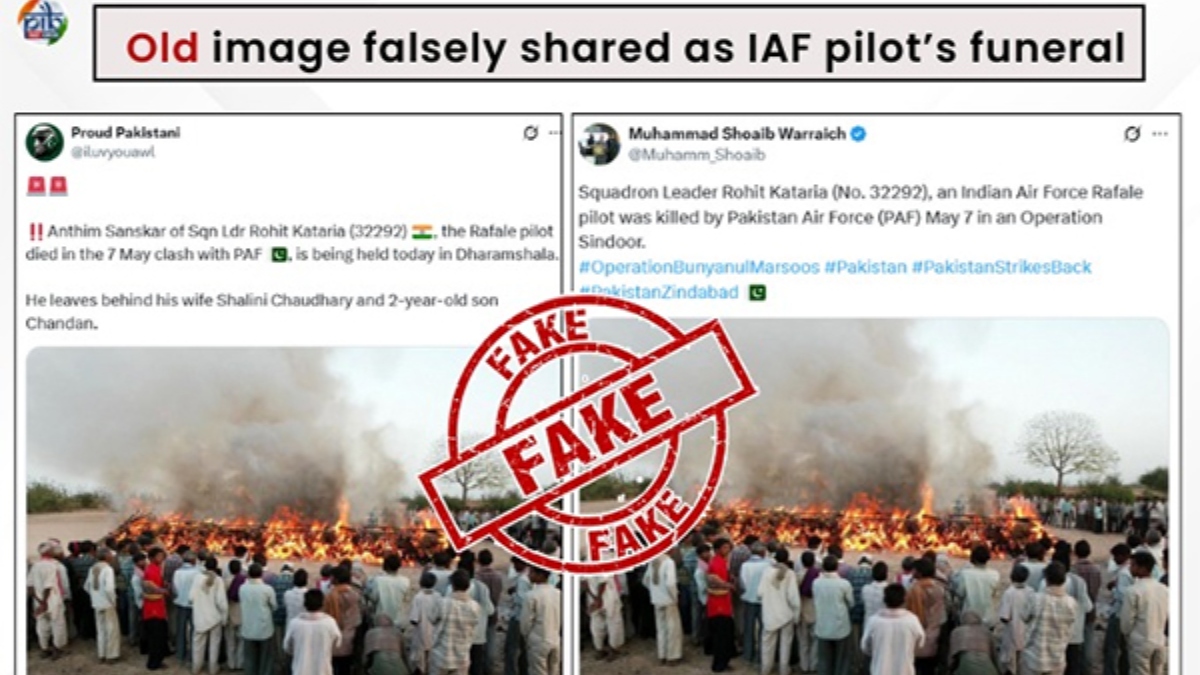The image size is (1200, 675).
Task: Open the @Muhamm_Shoaib handle
Action: coord(696,154)
